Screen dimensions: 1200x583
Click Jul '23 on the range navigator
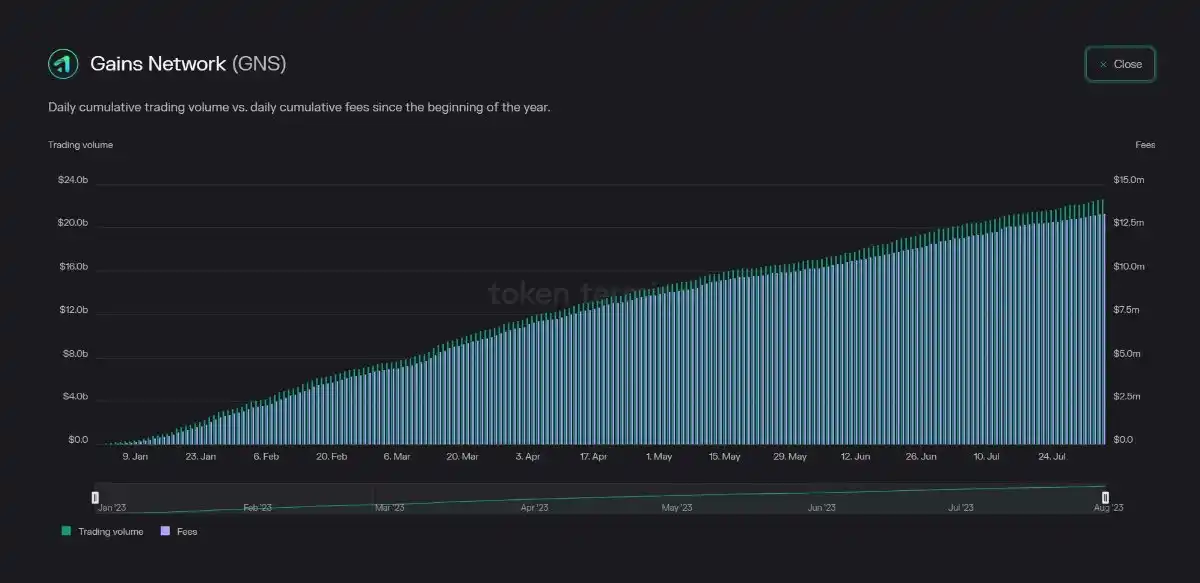960,508
